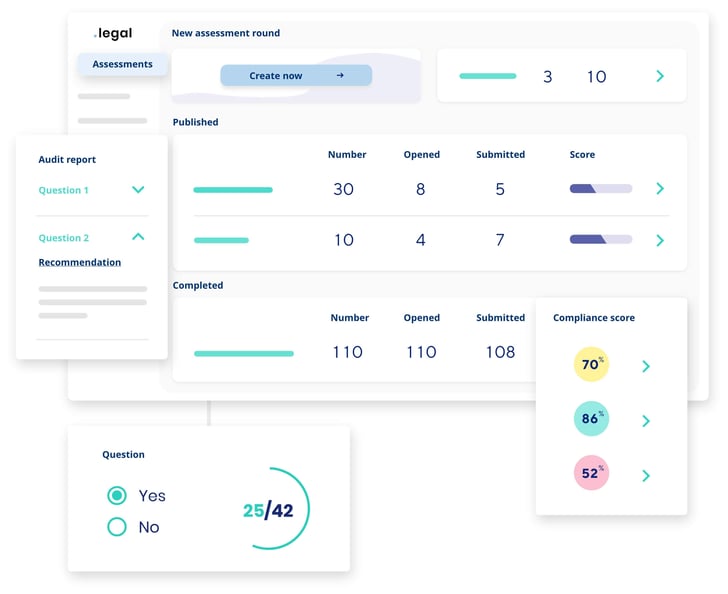Click the Score column header
The image size is (728, 594).
pos(582,155)
